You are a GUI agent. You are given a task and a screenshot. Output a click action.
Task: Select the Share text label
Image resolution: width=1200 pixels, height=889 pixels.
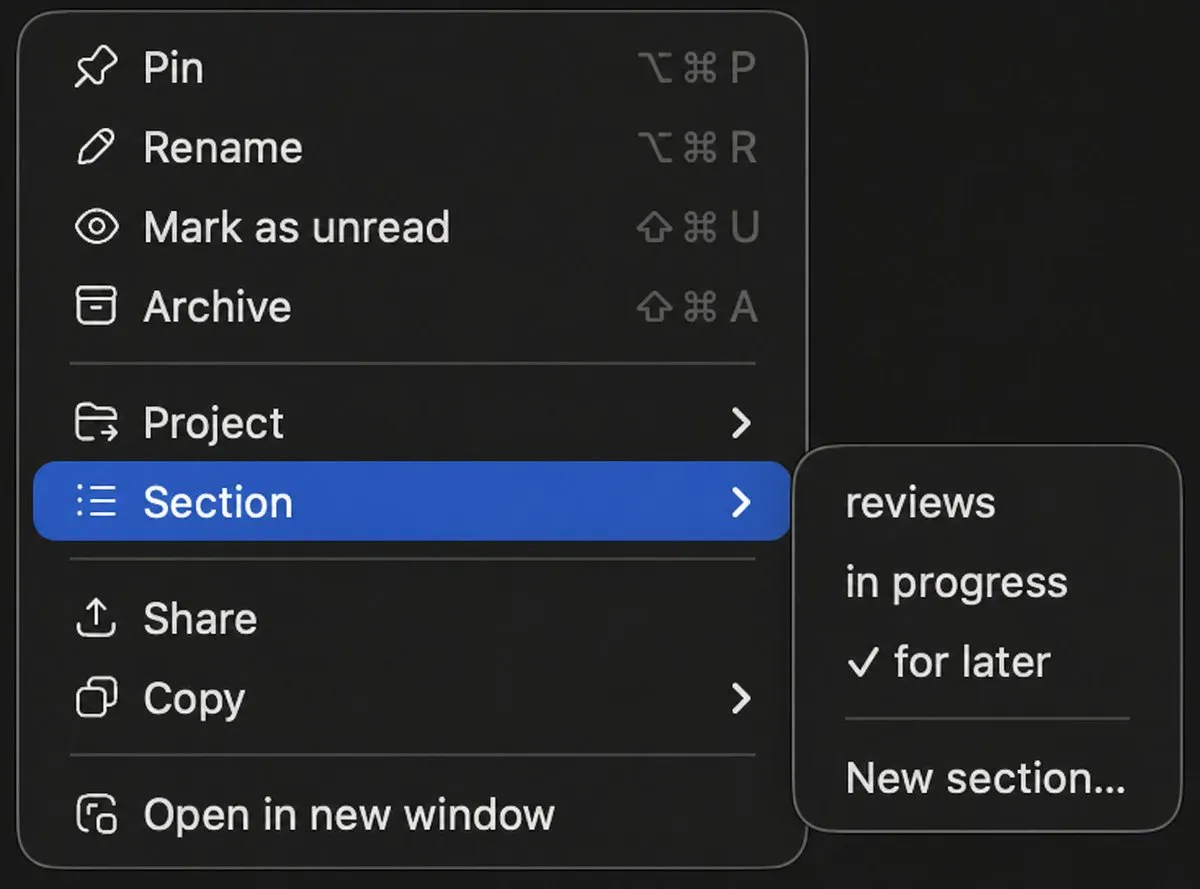(200, 619)
